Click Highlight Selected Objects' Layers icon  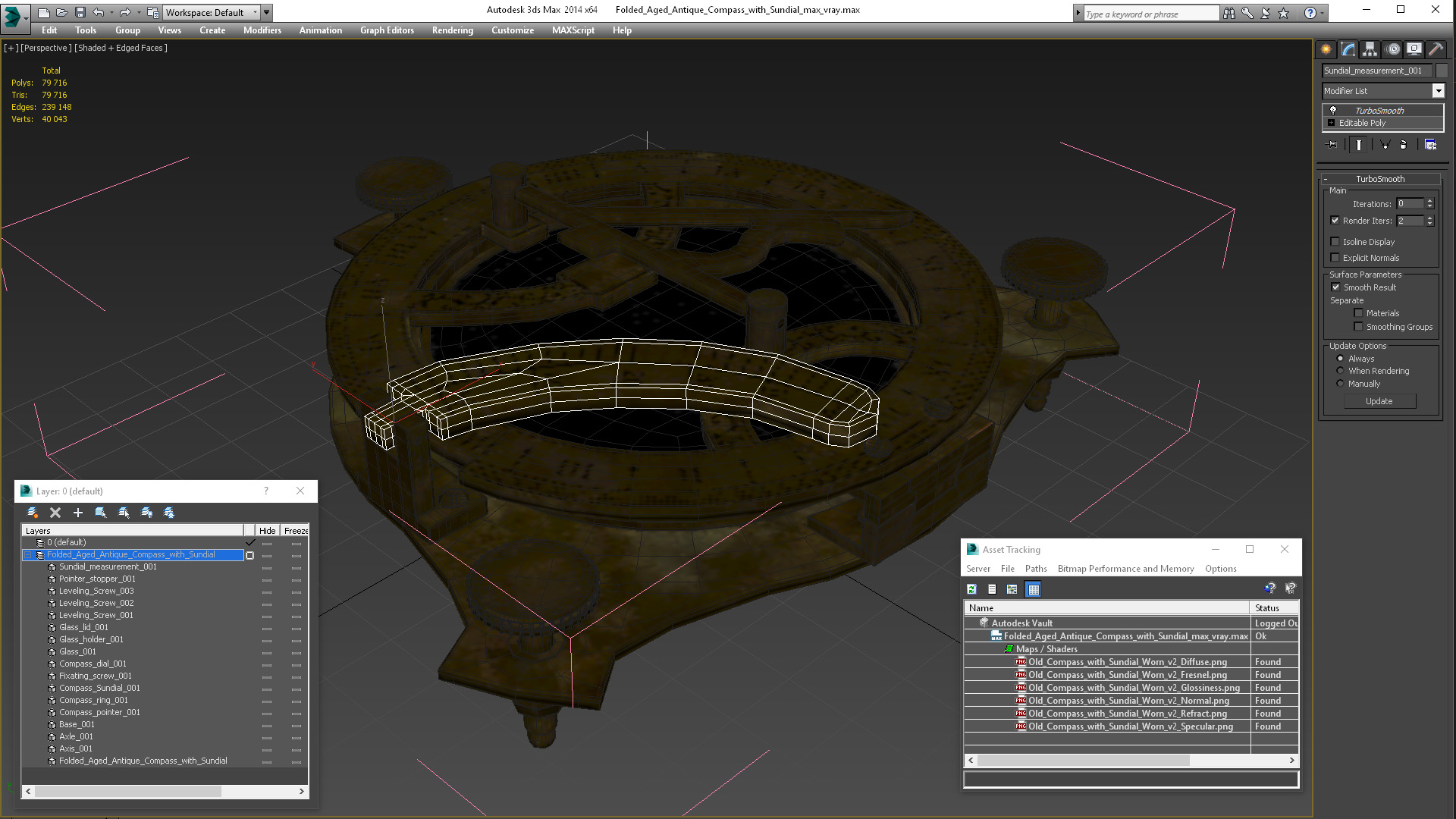[x=124, y=513]
